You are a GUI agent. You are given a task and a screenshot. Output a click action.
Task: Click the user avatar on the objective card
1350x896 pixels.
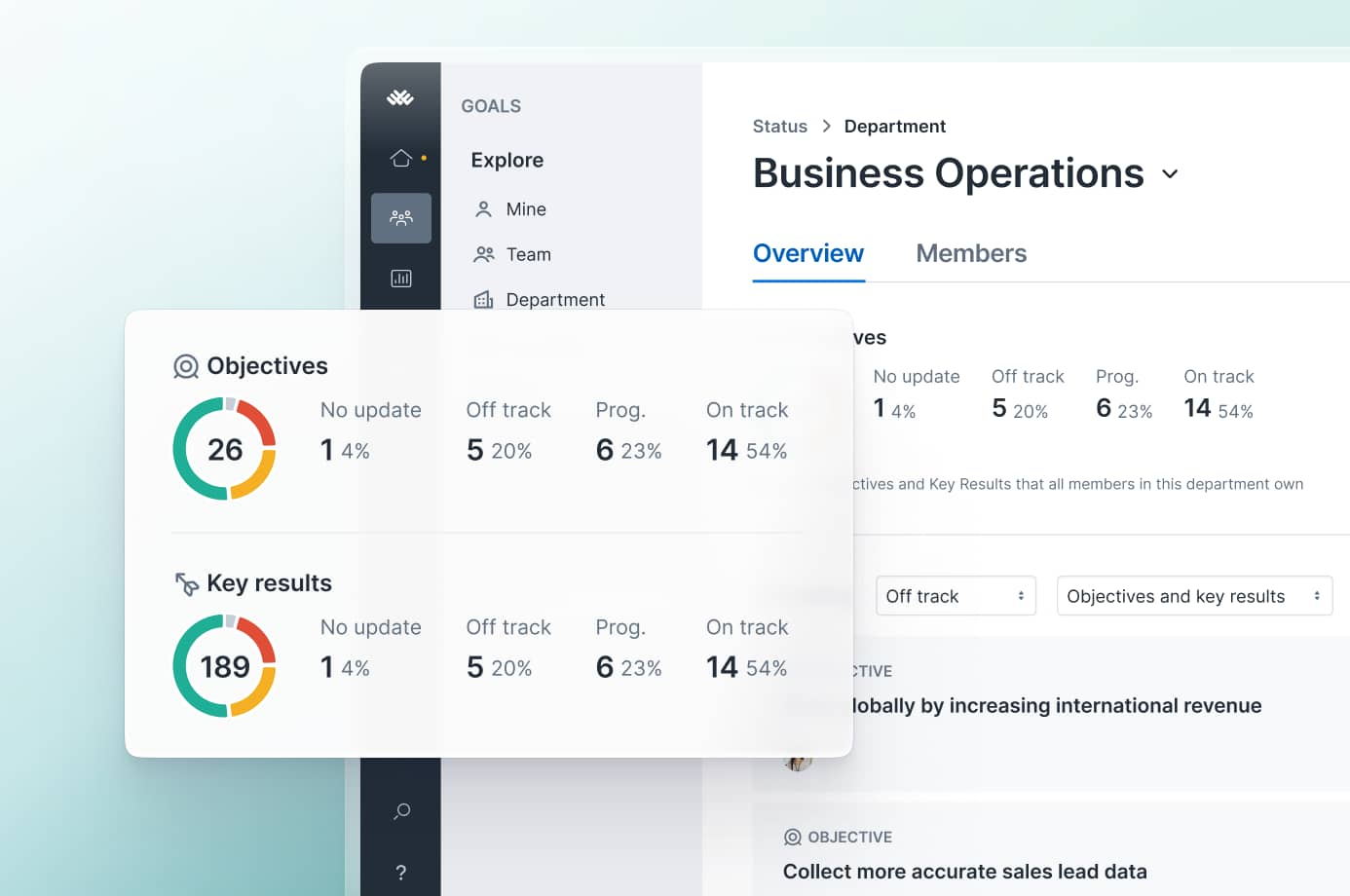click(x=799, y=763)
